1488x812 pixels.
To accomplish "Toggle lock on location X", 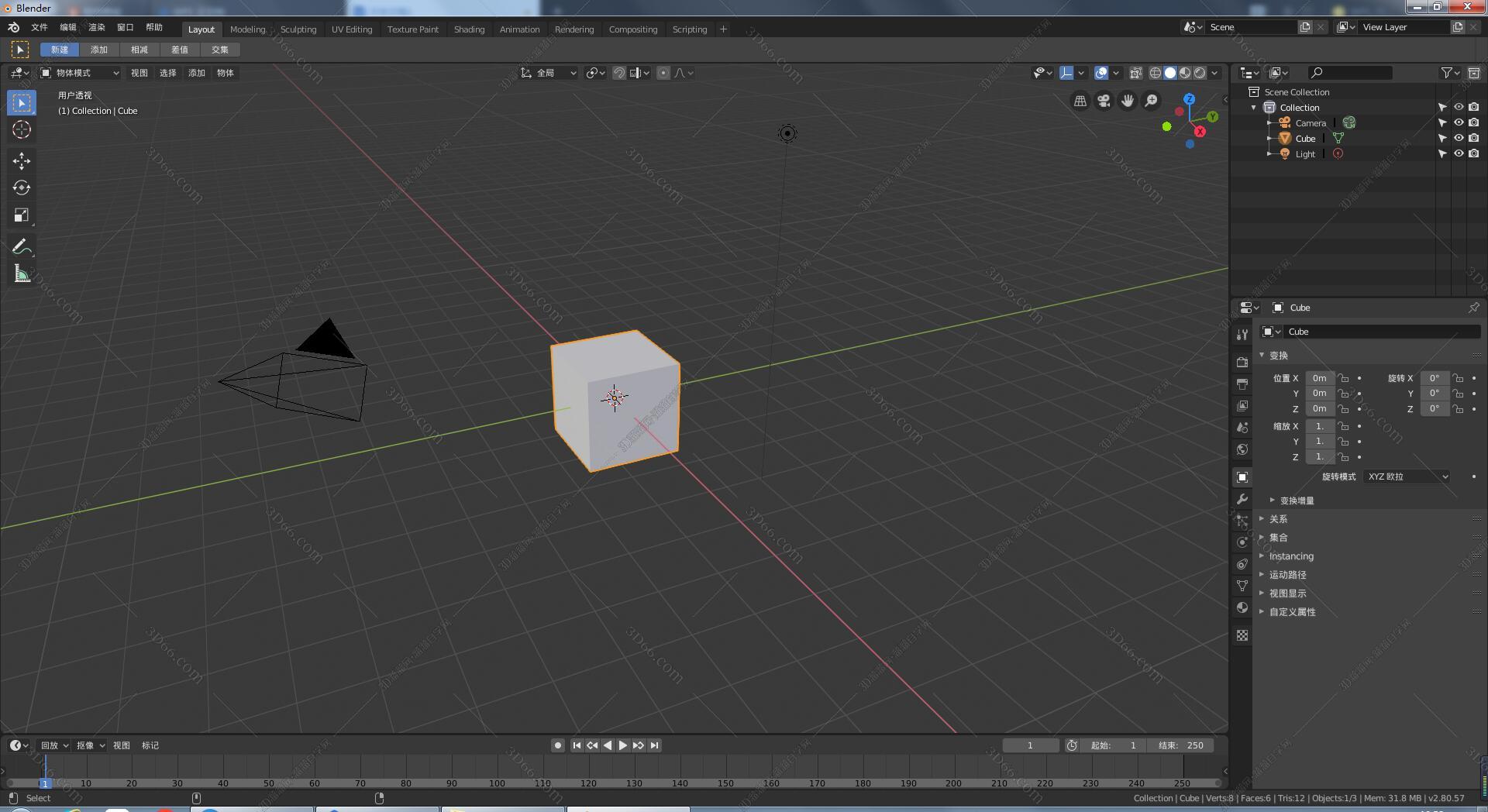I will click(1343, 378).
